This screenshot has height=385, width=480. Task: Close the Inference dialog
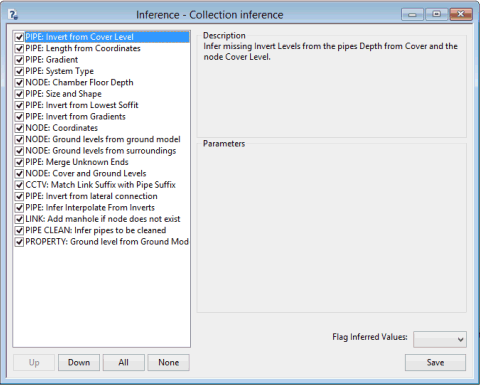point(461,14)
